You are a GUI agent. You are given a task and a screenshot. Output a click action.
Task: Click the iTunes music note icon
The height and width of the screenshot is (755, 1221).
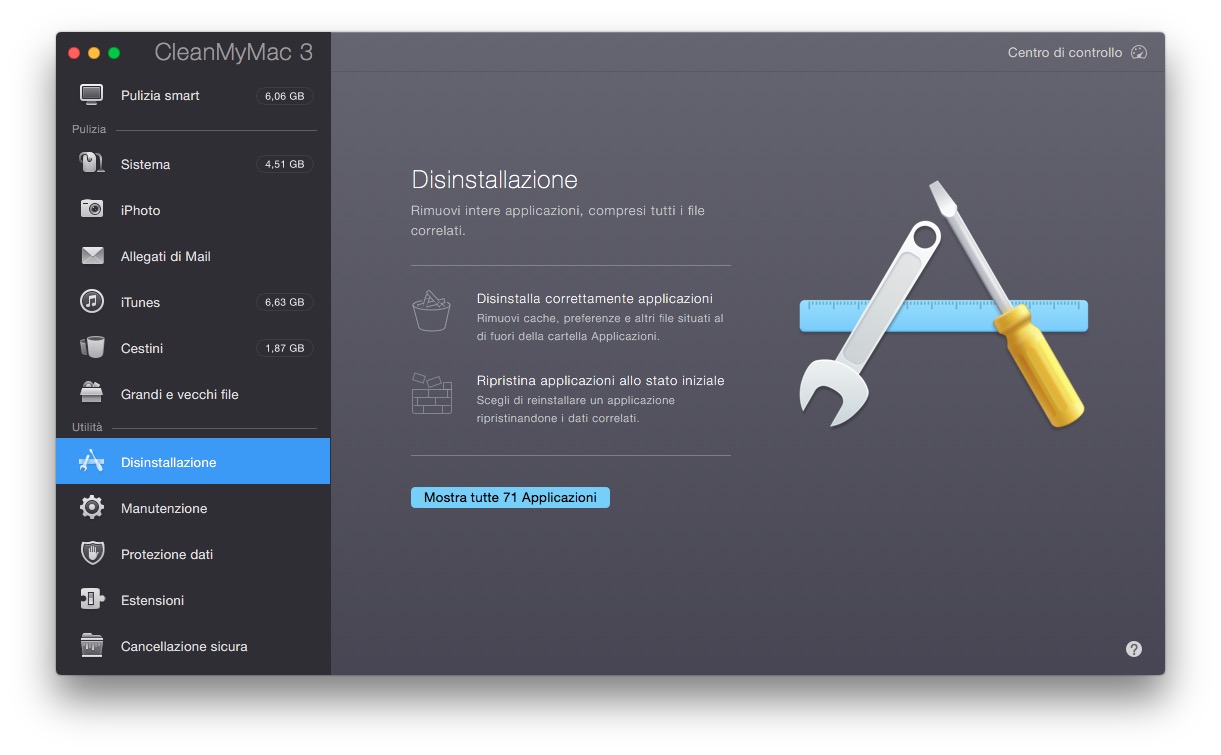coord(92,302)
